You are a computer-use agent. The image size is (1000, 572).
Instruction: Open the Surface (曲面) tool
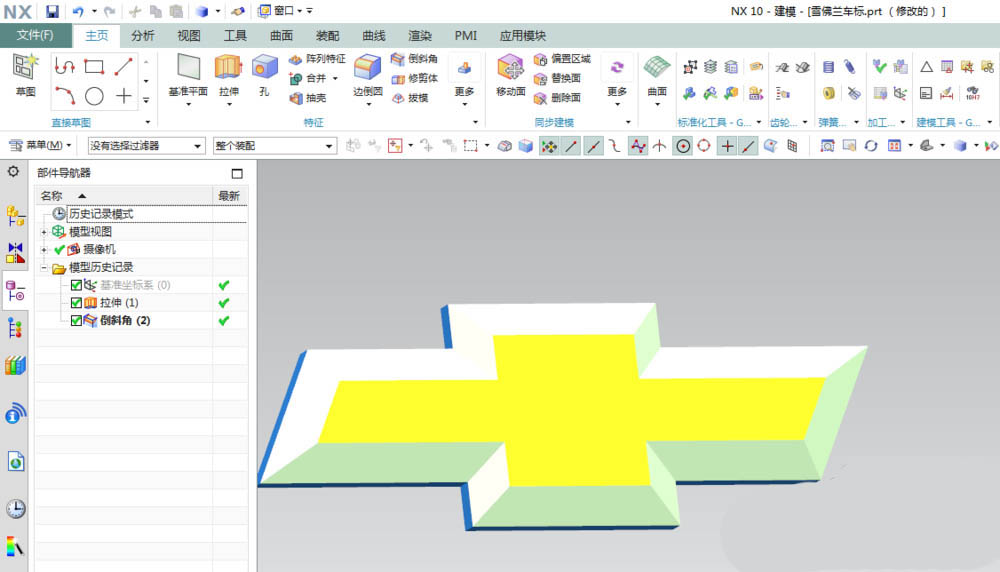pos(657,75)
